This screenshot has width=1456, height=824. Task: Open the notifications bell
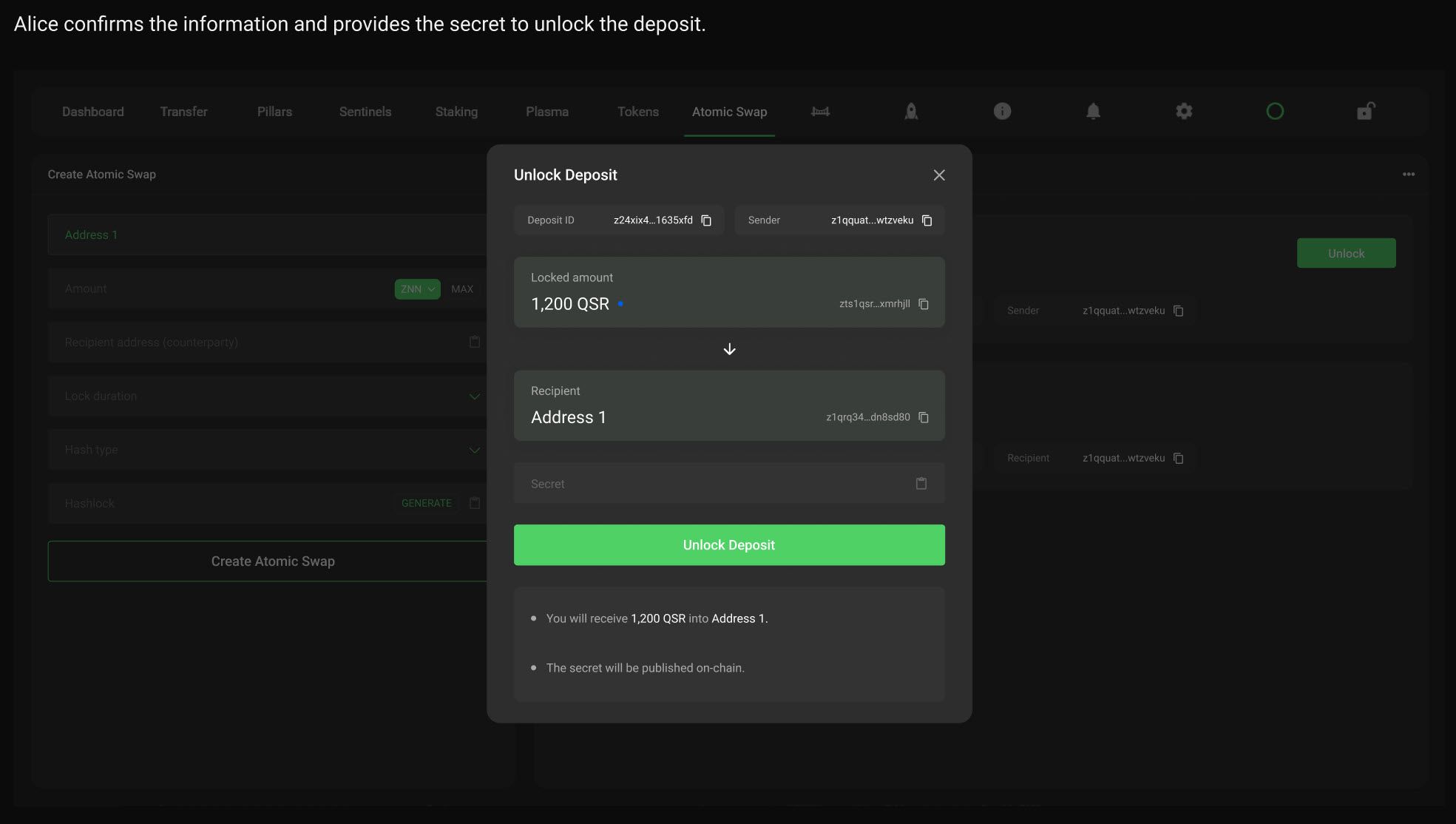[x=1093, y=112]
